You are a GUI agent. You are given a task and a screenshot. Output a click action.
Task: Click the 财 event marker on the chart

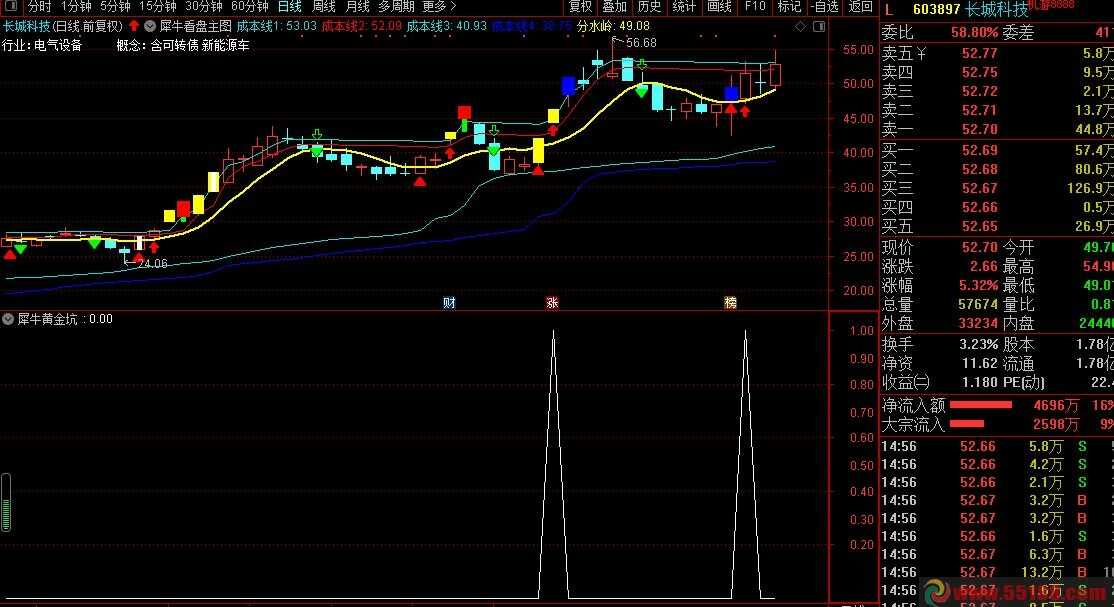(450, 302)
